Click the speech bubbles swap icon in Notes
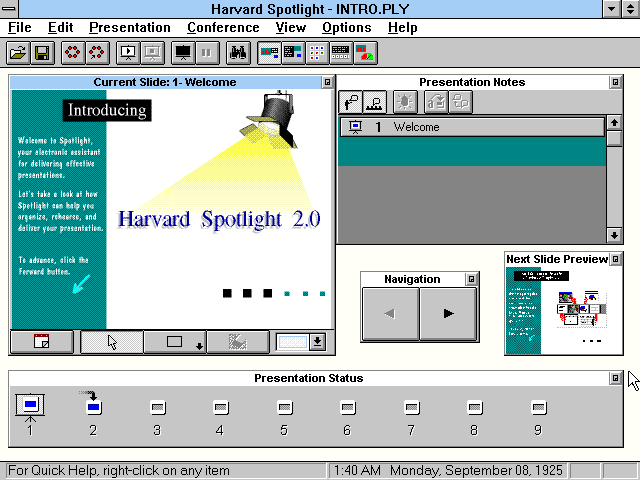The width and height of the screenshot is (640, 480). click(x=460, y=102)
